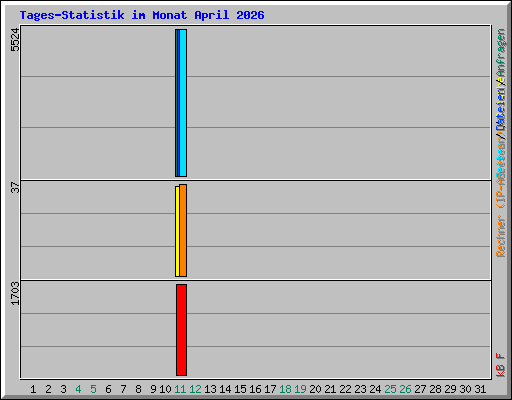Click the Rechner legend label
512x400 pixels.
(x=501, y=236)
